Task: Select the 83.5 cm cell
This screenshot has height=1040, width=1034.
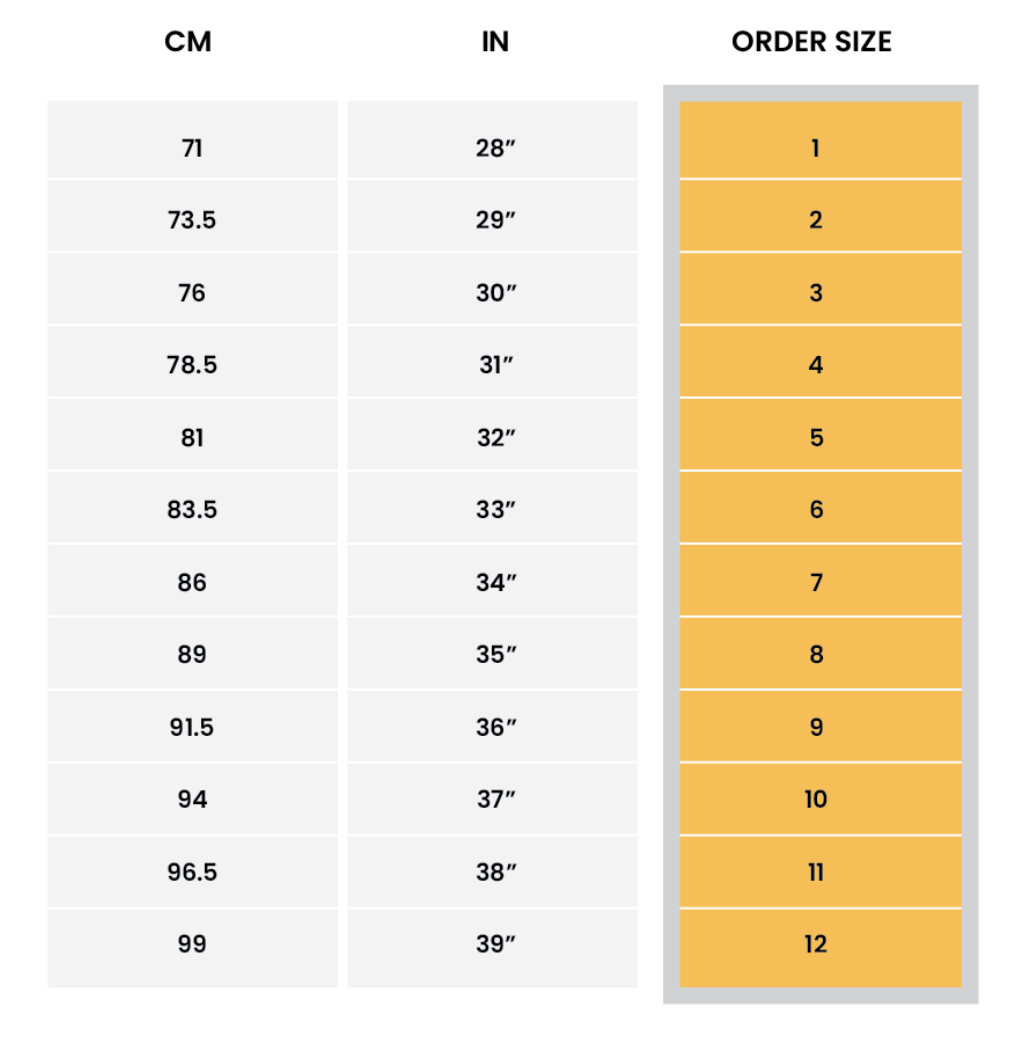Action: [x=192, y=510]
